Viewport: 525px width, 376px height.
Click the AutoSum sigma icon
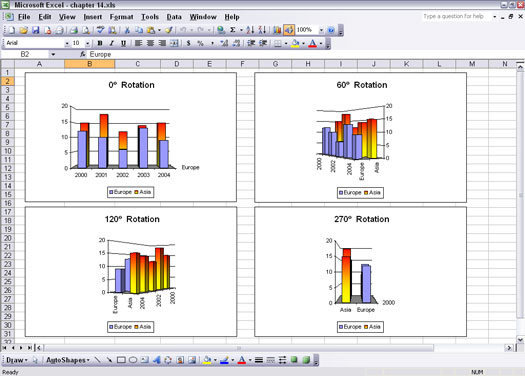[x=233, y=30]
